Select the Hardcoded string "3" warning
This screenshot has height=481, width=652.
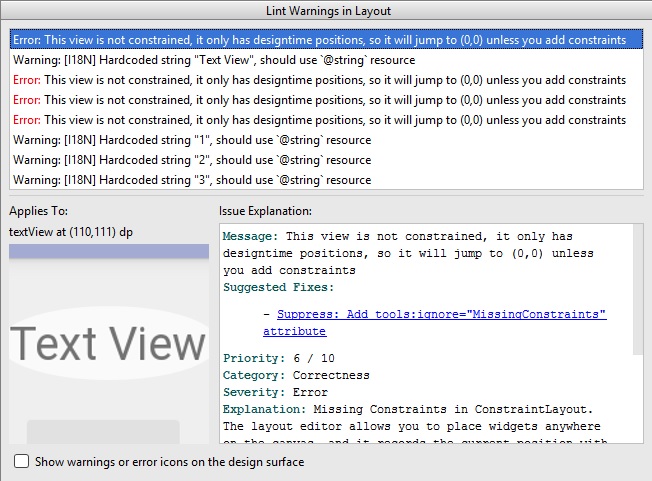(x=326, y=180)
